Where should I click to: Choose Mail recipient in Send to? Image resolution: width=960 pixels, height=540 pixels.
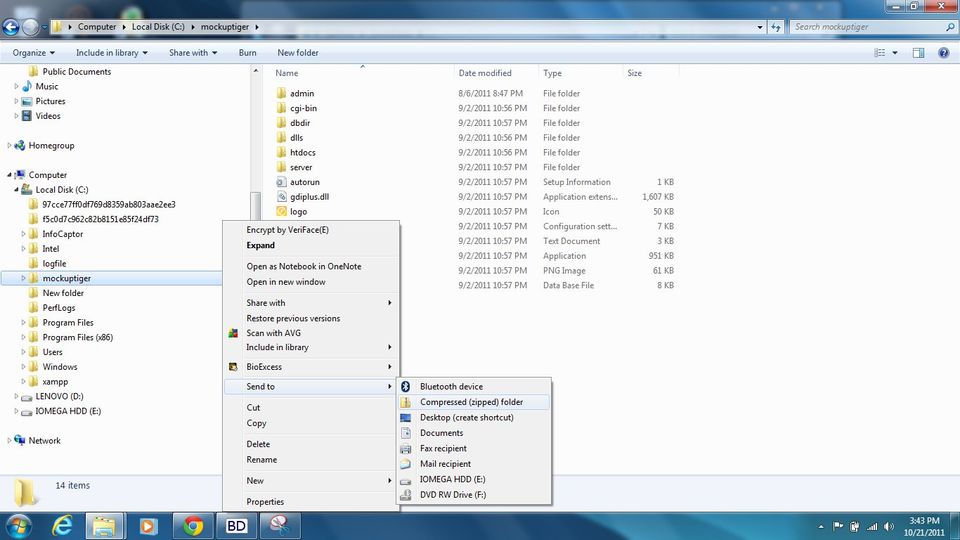coord(474,463)
